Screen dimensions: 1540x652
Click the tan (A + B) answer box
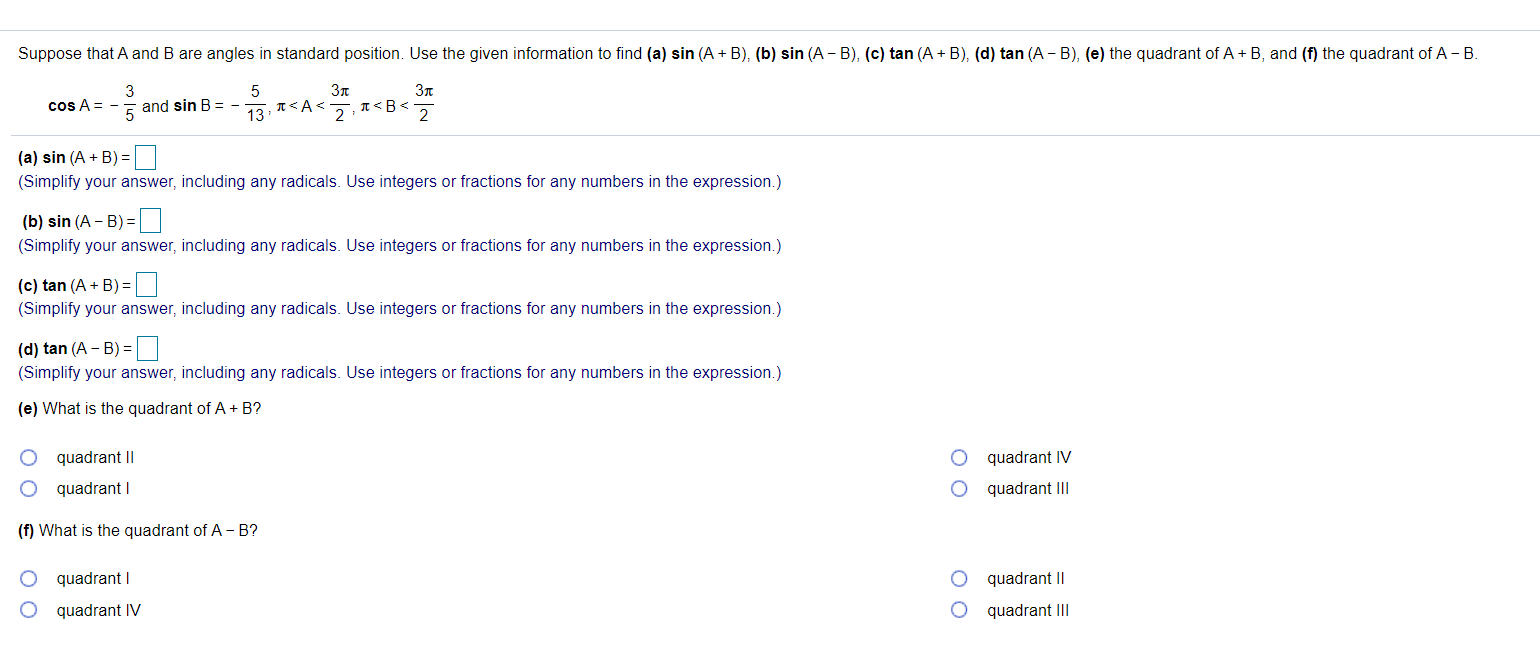tap(146, 284)
